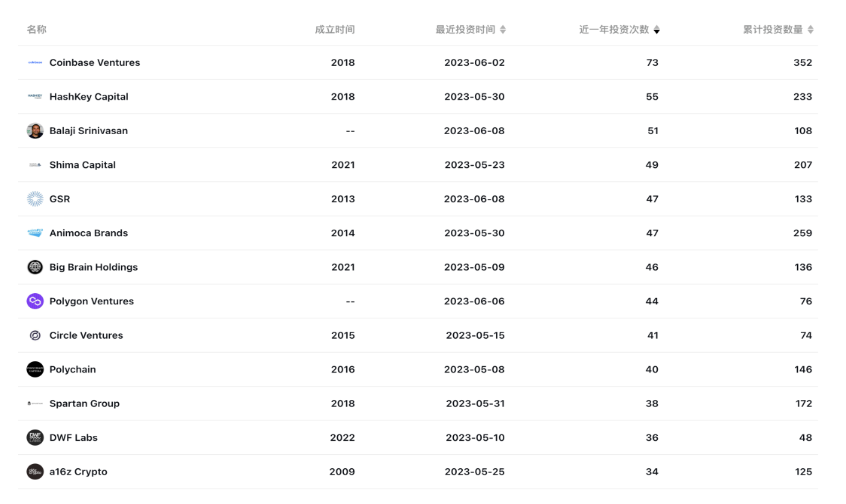Open the Big Brain Holdings name link
Image resolution: width=846 pixels, height=504 pixels.
(x=93, y=267)
